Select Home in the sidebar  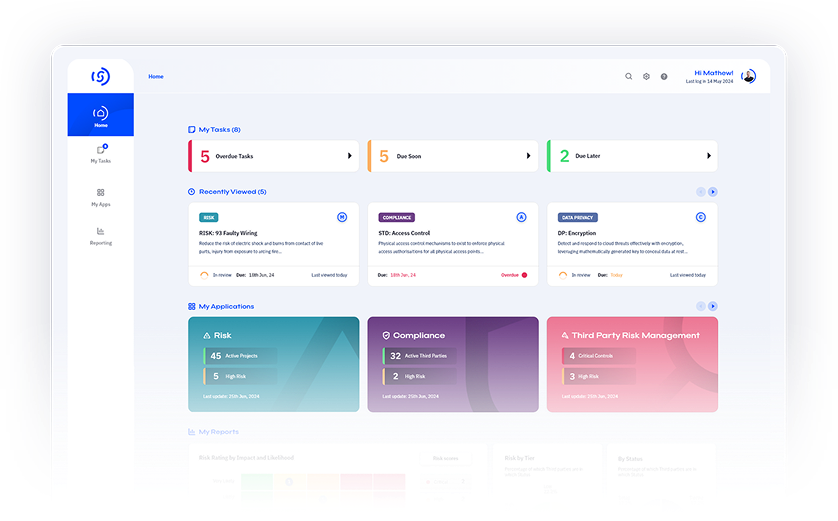click(x=101, y=116)
